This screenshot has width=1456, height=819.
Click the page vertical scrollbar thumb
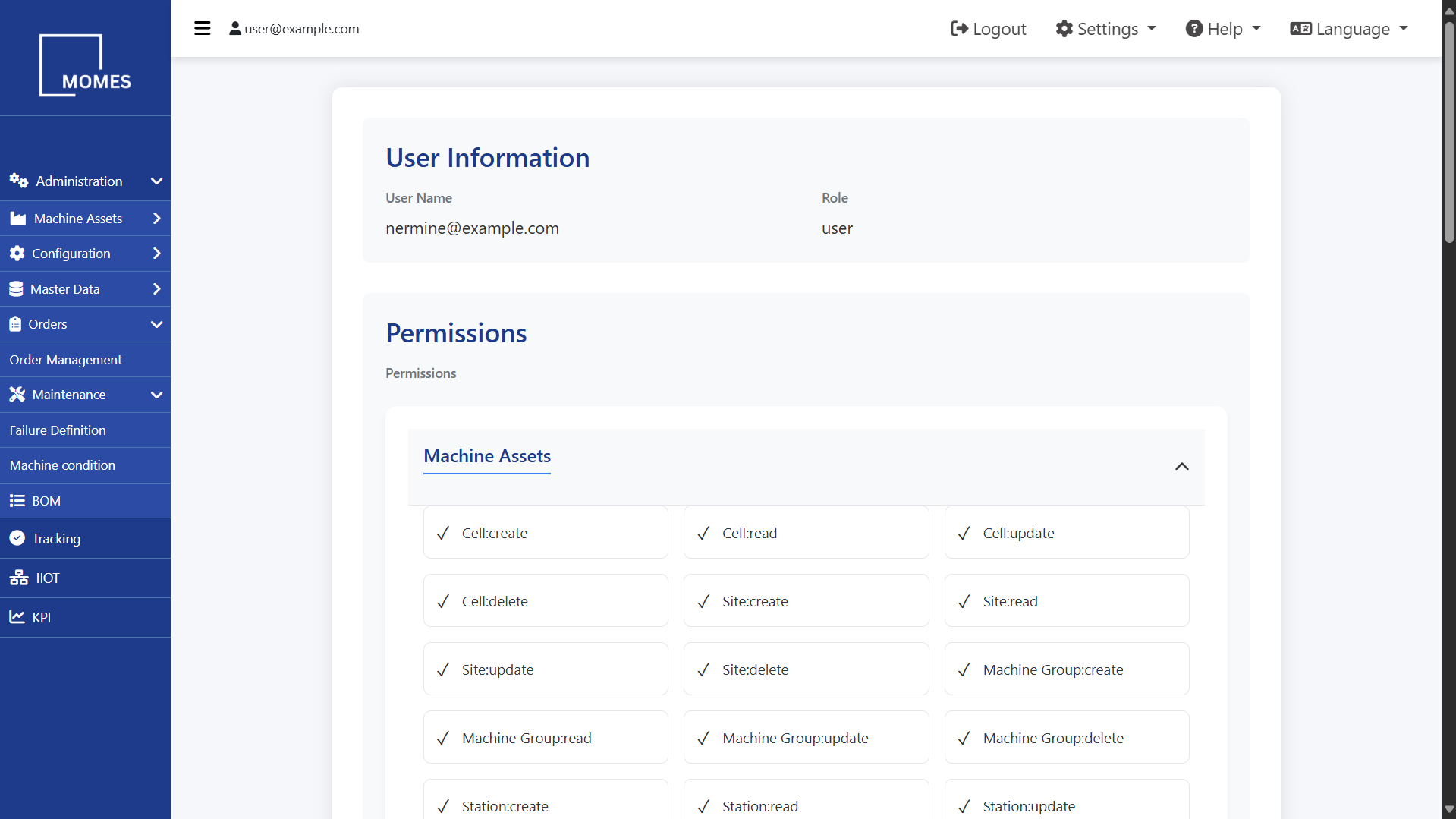(1449, 131)
